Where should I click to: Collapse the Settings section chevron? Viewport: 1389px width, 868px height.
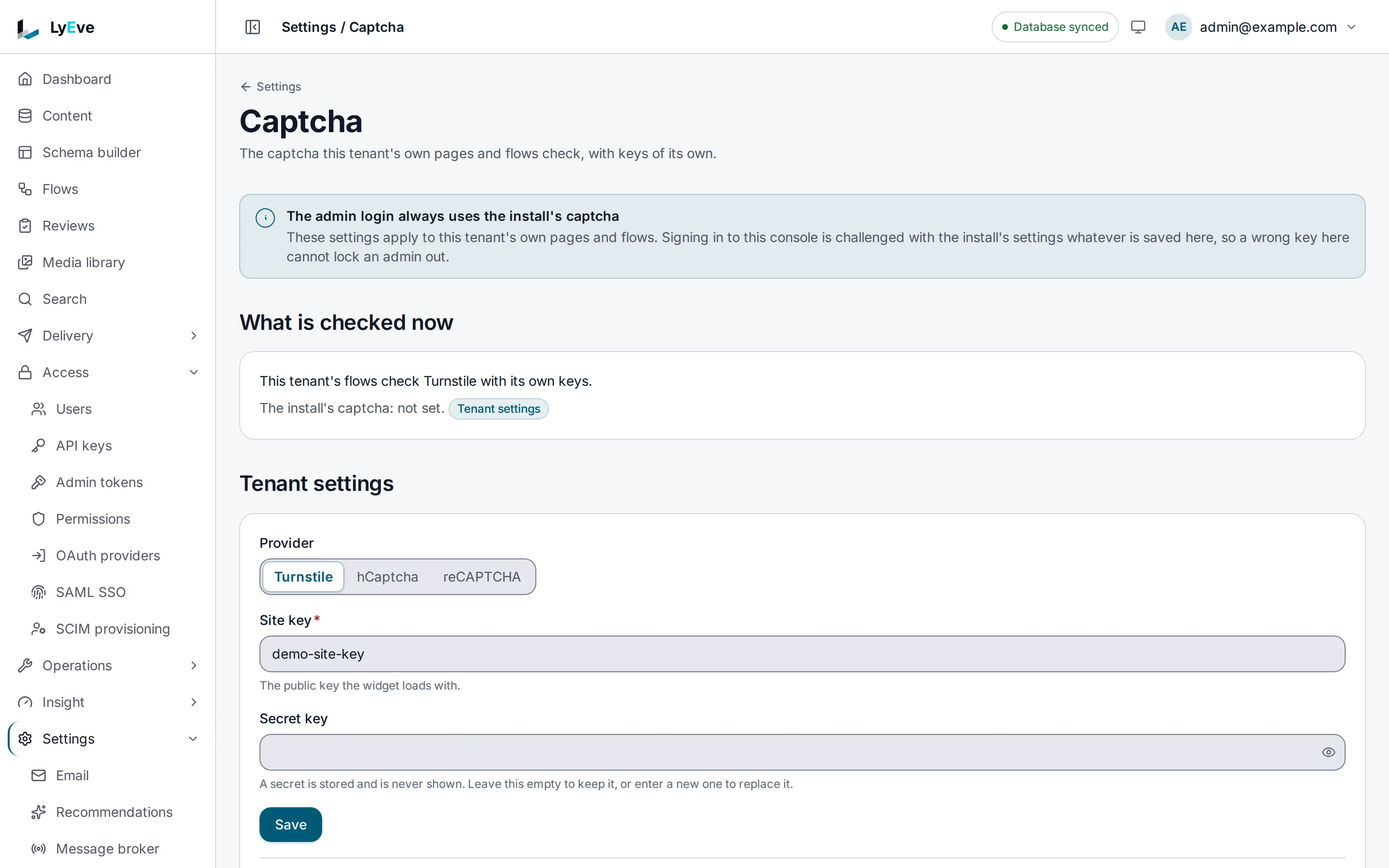pyautogui.click(x=194, y=739)
